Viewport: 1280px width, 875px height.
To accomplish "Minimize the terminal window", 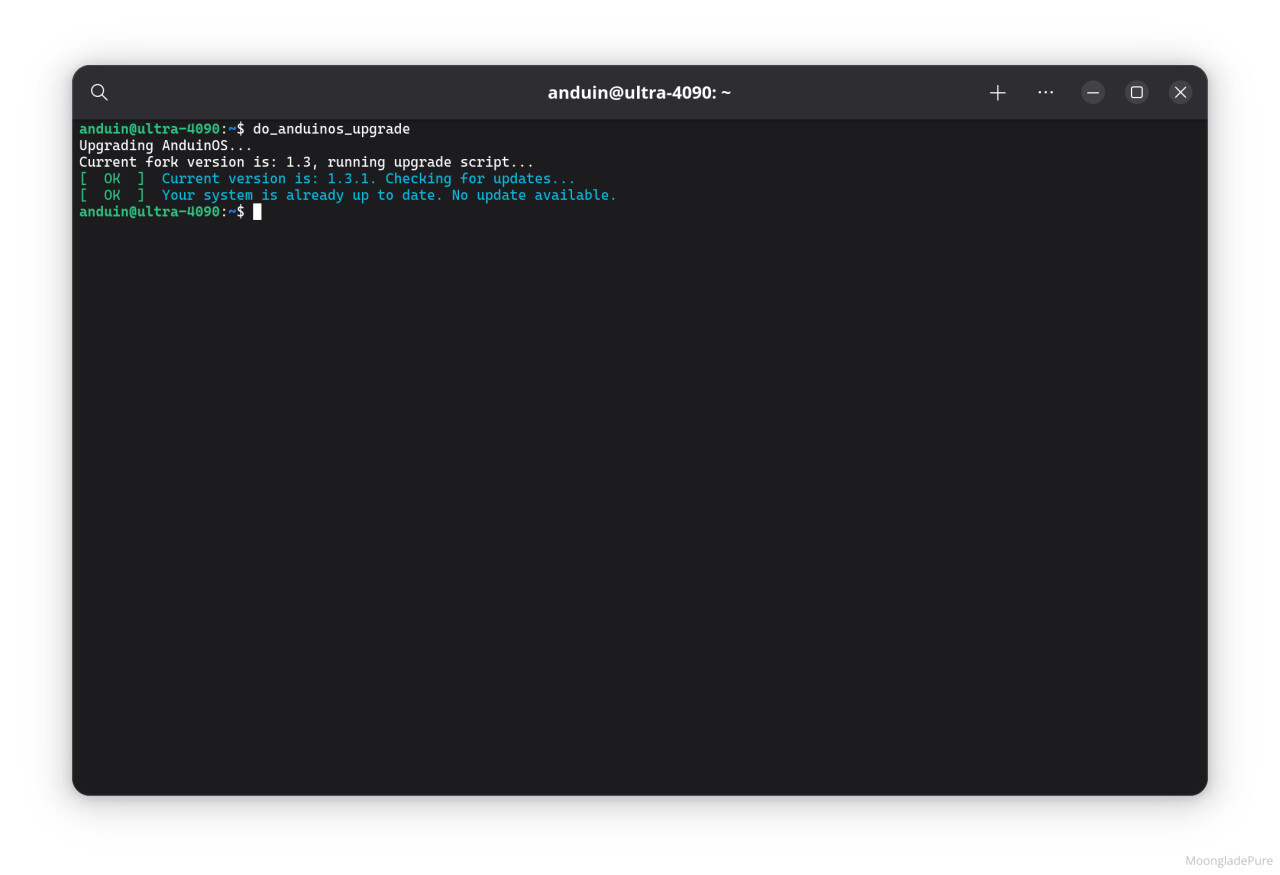I will tap(1093, 92).
